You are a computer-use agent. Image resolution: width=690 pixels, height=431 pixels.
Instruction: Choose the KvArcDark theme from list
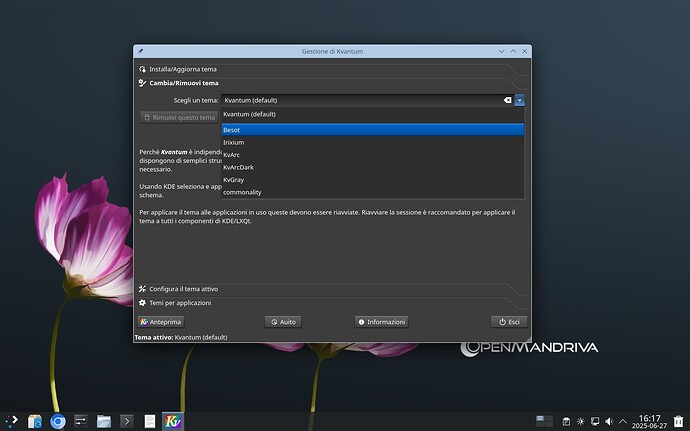click(372, 167)
